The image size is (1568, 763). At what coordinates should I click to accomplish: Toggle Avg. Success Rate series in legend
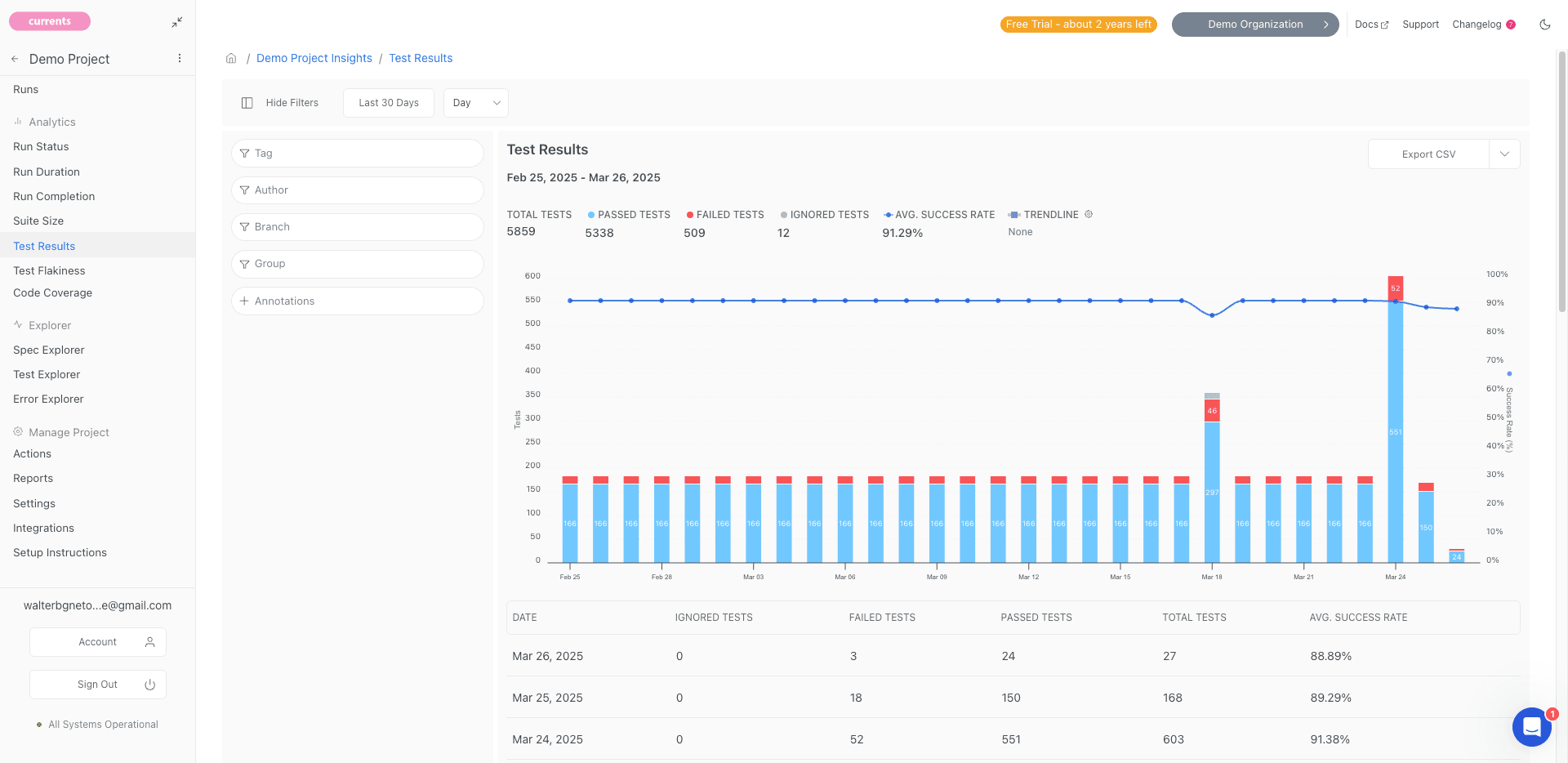pos(939,215)
